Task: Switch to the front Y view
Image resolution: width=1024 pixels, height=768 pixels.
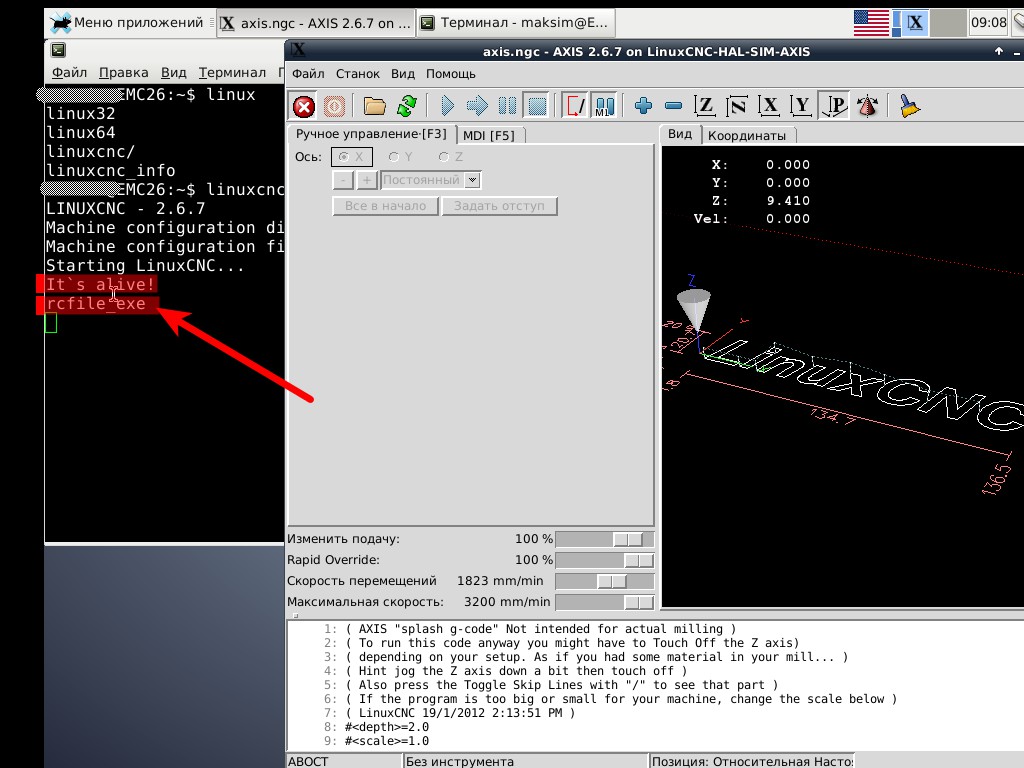Action: (801, 106)
